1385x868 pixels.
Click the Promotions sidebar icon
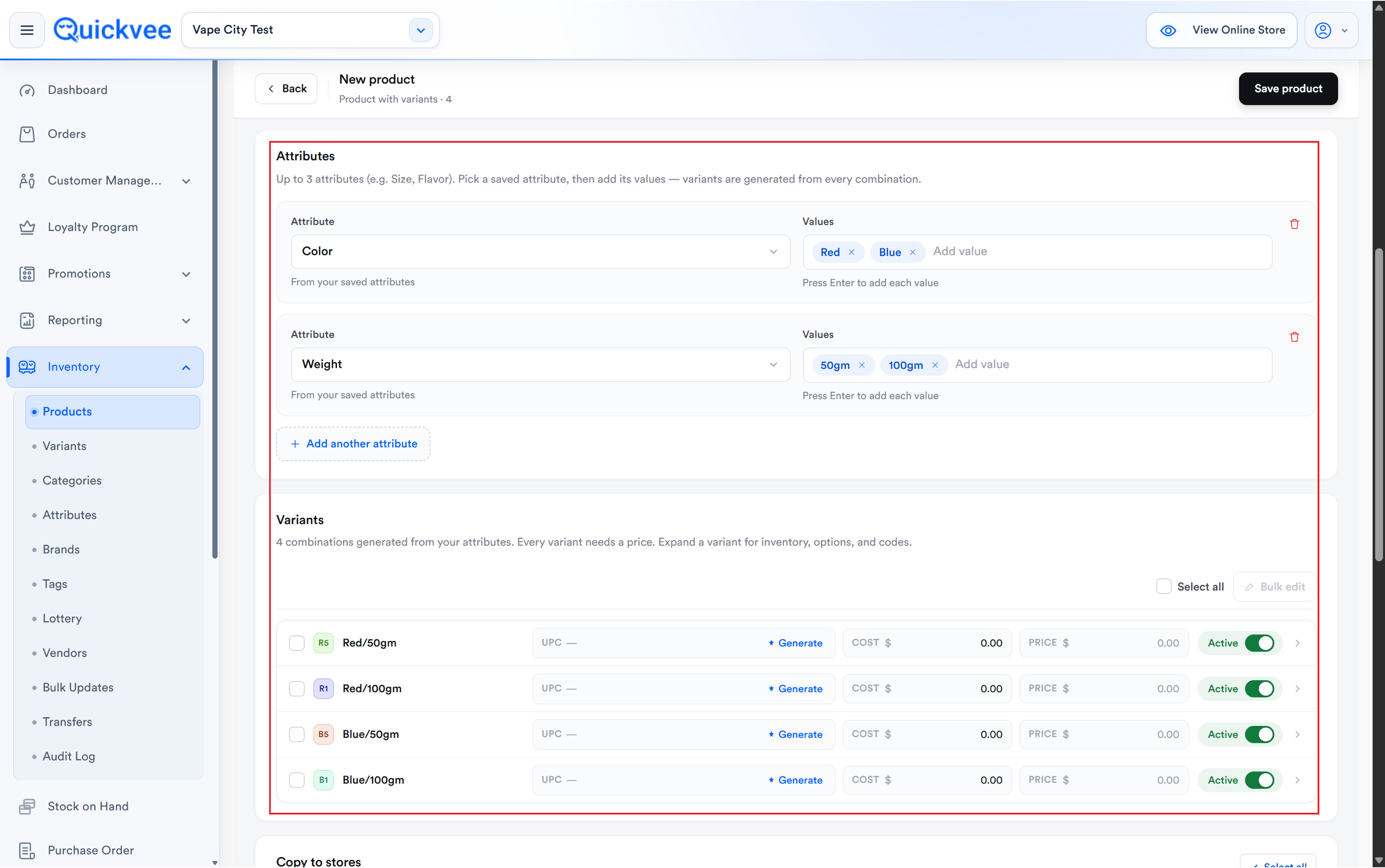click(x=27, y=274)
